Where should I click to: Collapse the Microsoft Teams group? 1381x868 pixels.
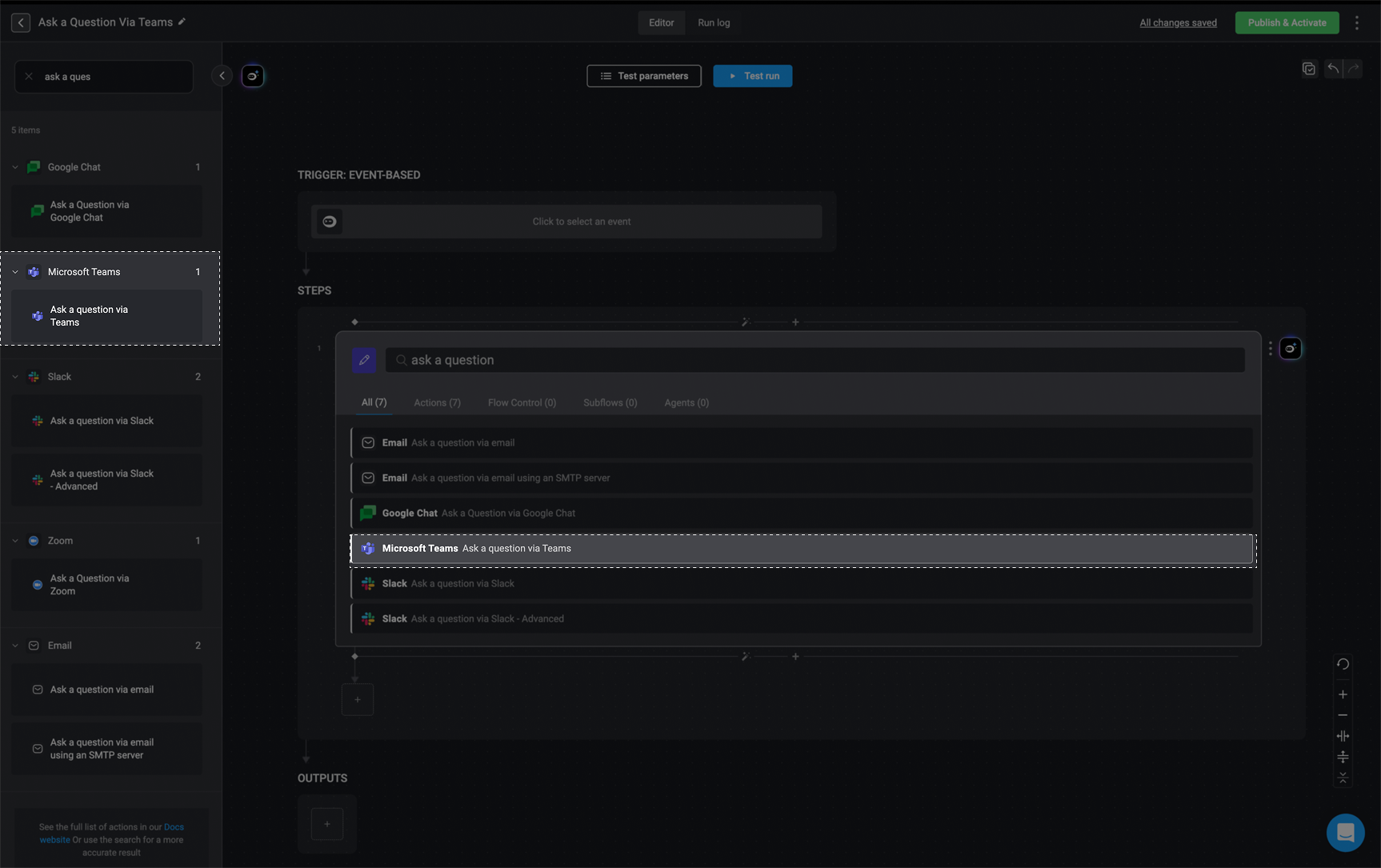(15, 272)
